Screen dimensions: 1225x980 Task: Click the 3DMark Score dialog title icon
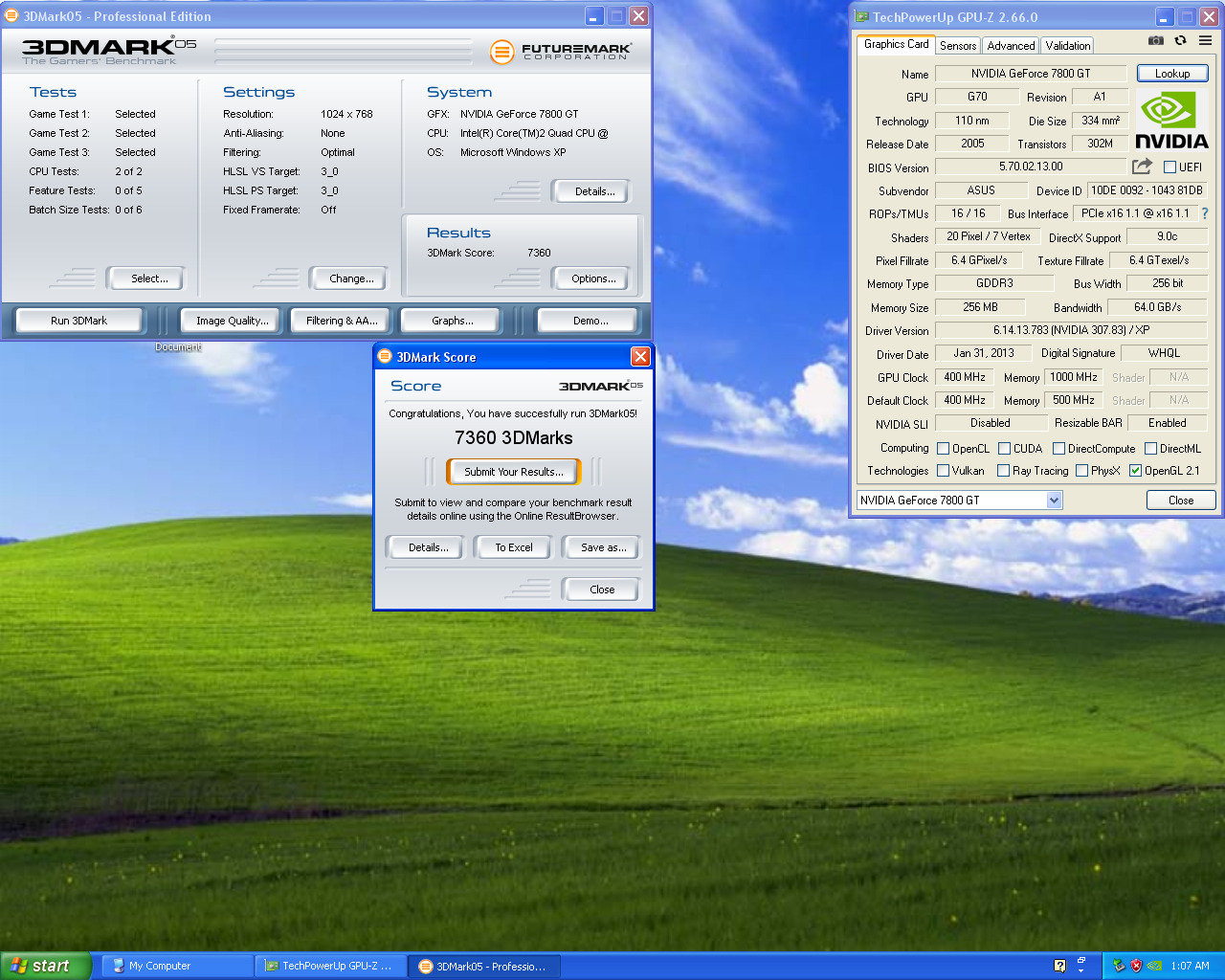[385, 356]
